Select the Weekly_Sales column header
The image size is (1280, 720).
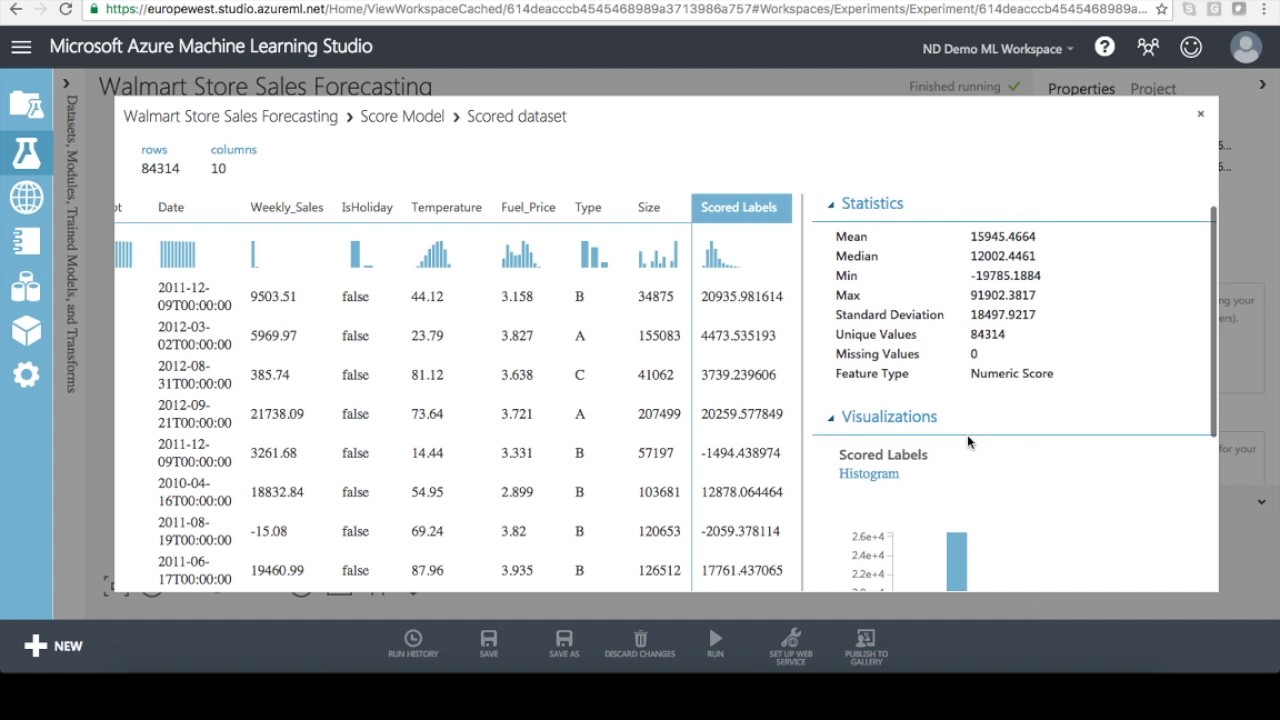[287, 207]
